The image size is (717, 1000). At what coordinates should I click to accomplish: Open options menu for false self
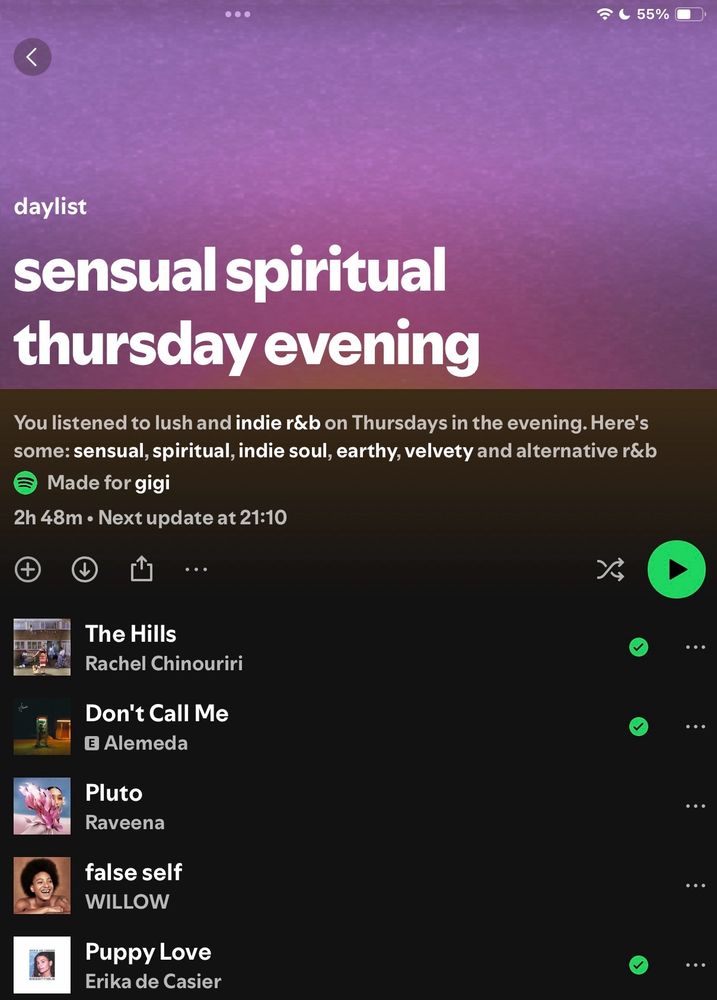695,885
